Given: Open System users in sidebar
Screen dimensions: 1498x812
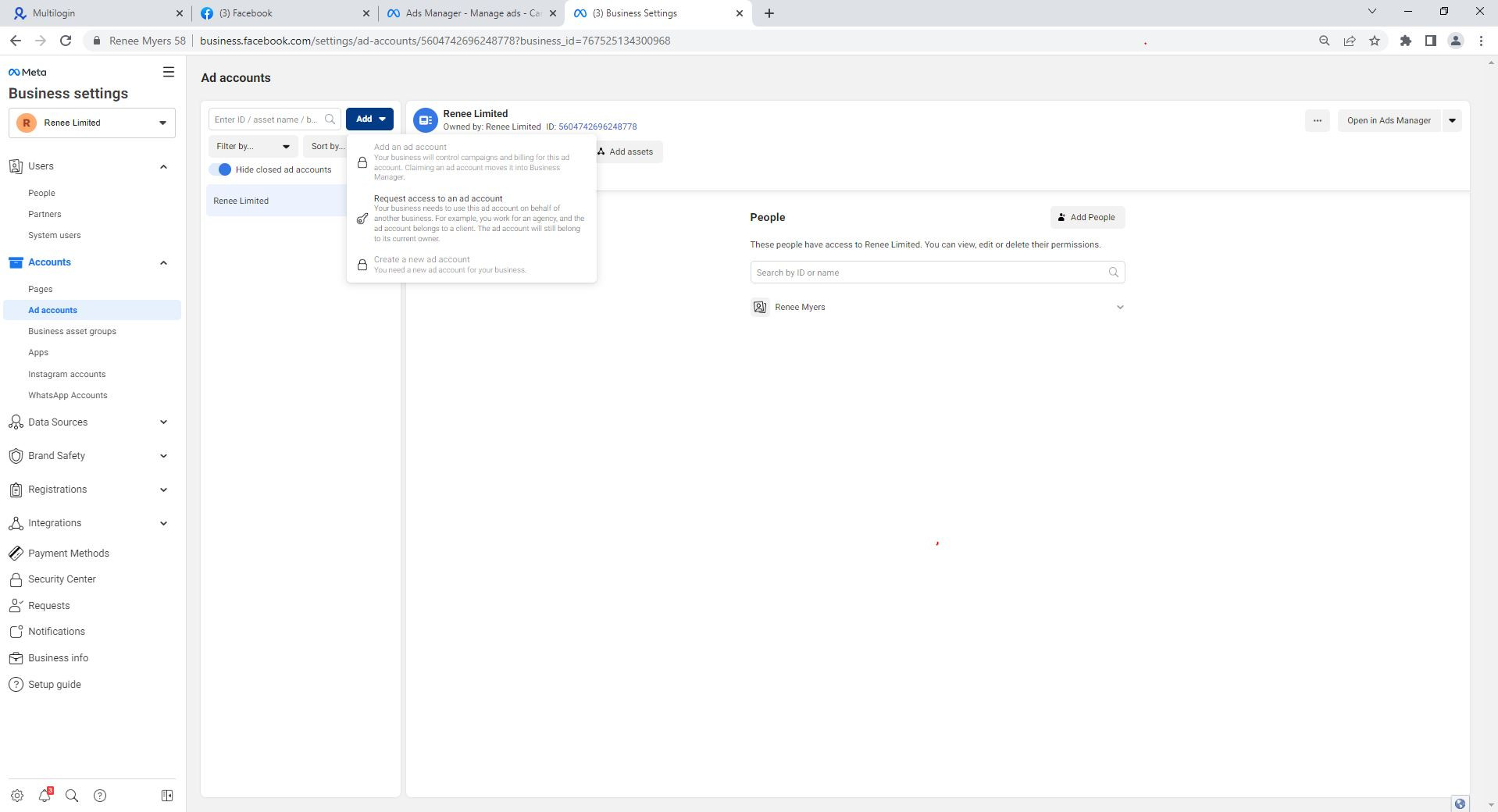Looking at the screenshot, I should tap(54, 235).
